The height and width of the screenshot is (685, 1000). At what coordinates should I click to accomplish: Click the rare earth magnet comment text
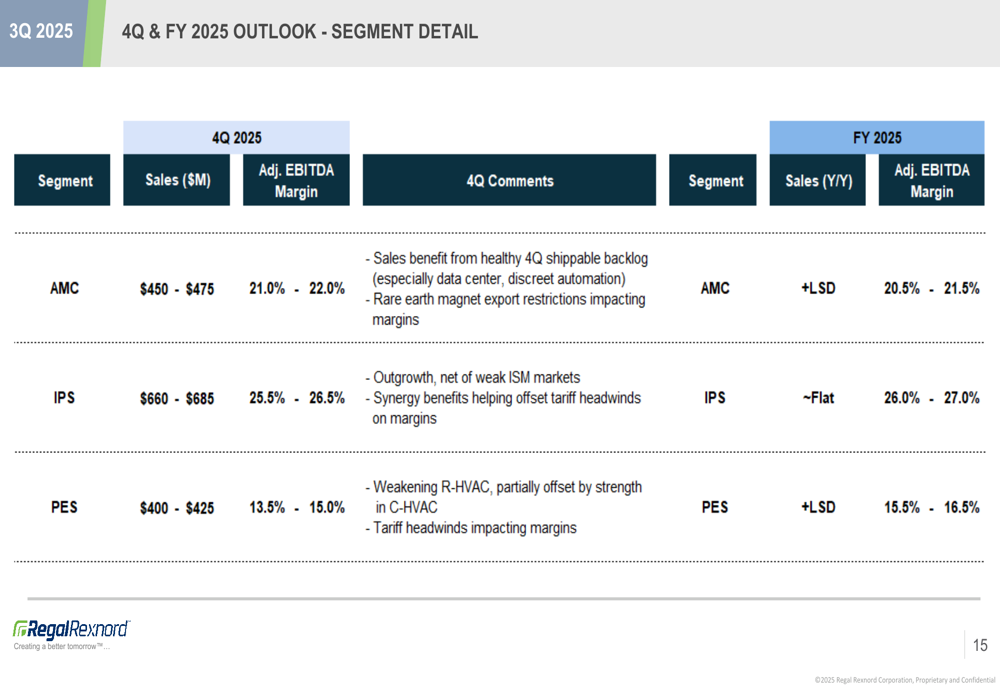point(509,300)
